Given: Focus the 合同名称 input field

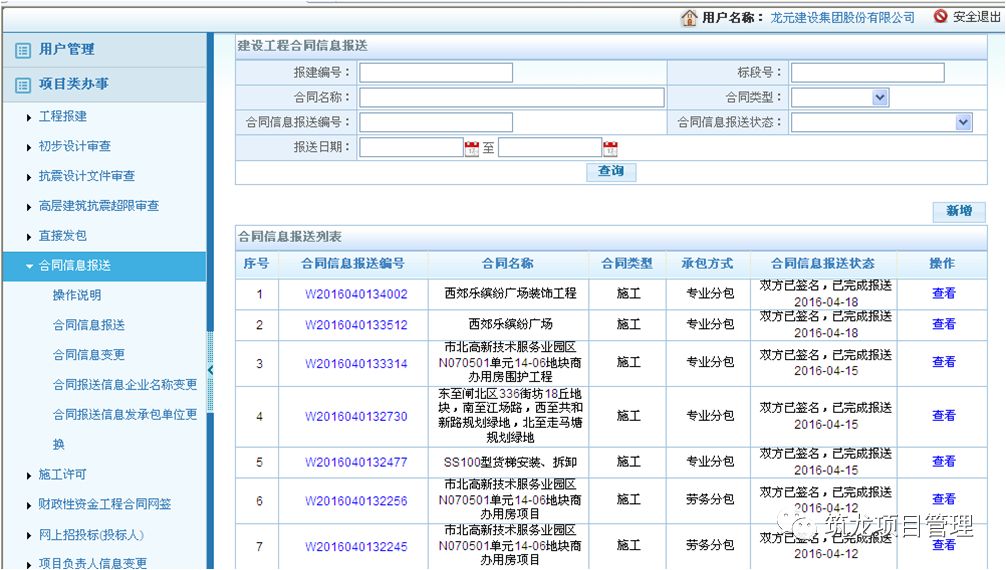Looking at the screenshot, I should (511, 98).
